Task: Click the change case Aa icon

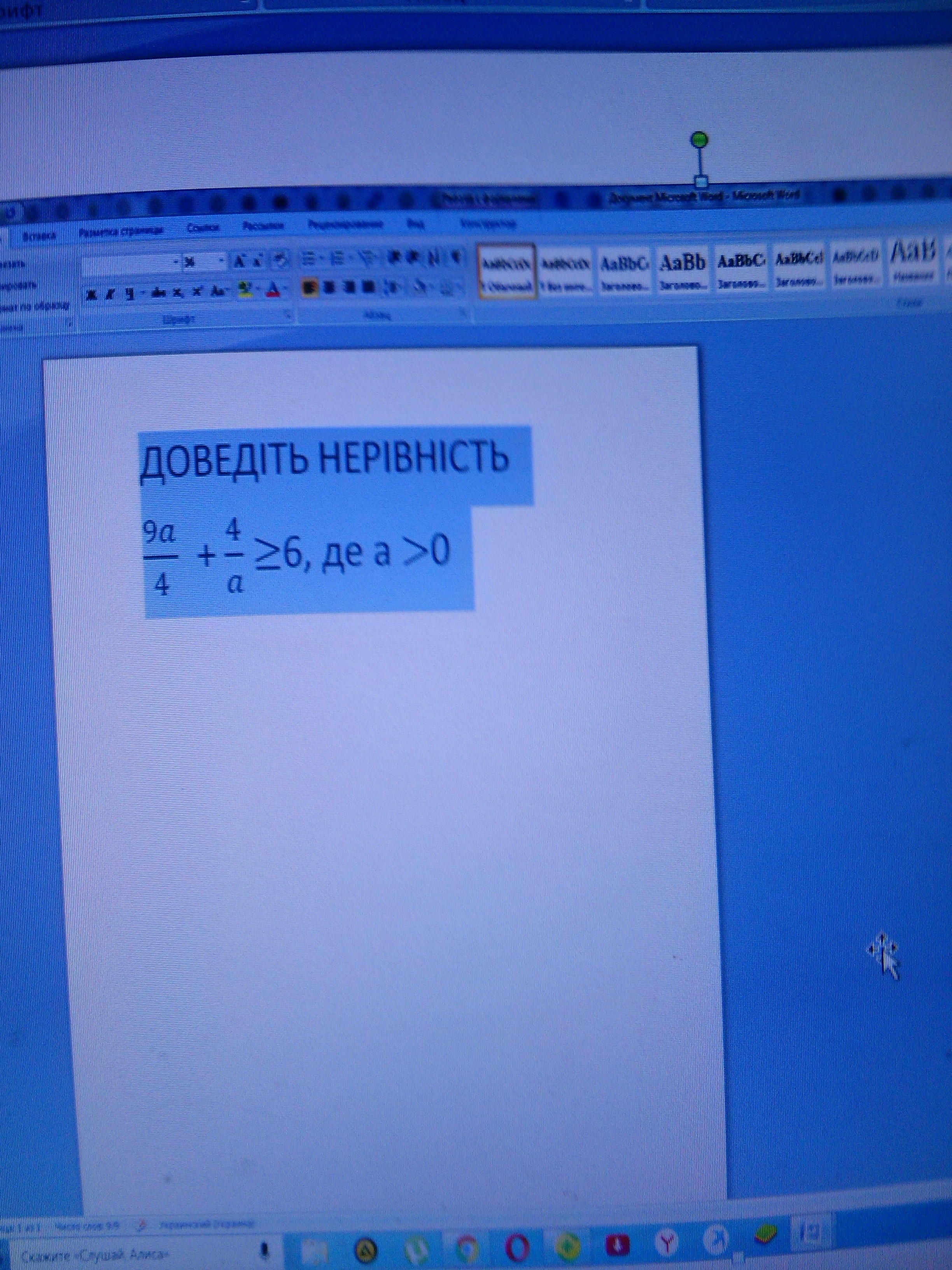Action: point(218,291)
